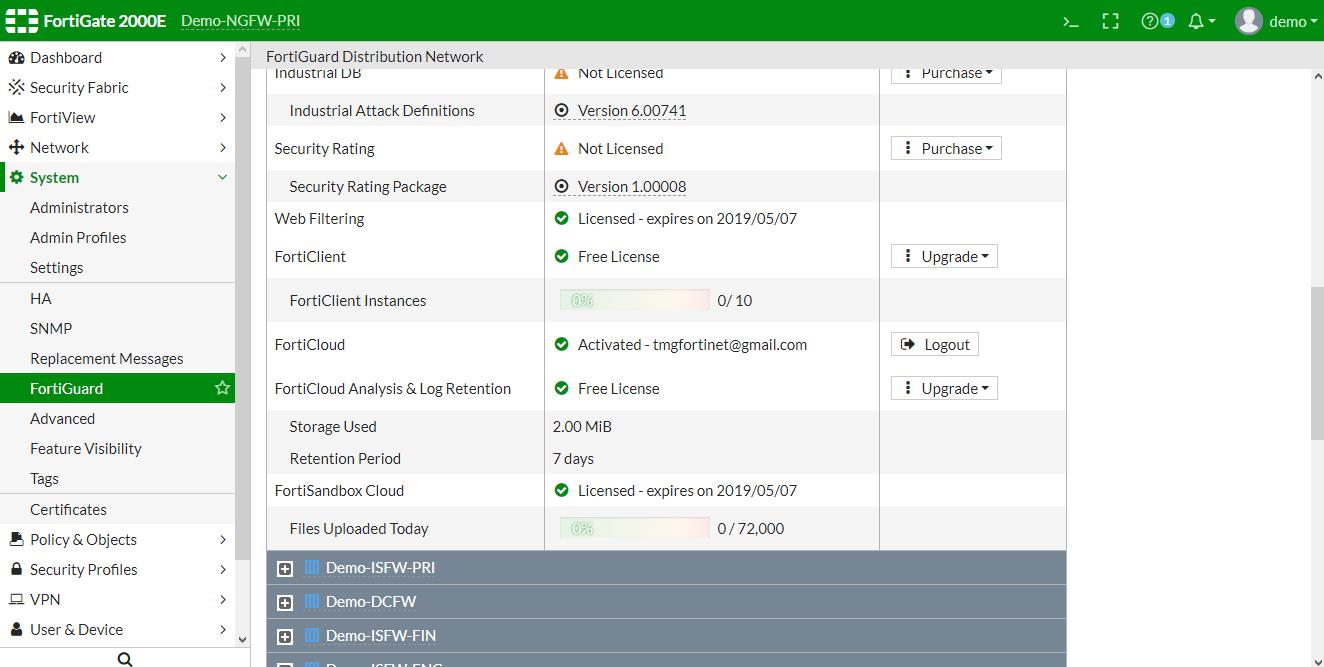Toggle fullscreen mode icon

click(1110, 21)
